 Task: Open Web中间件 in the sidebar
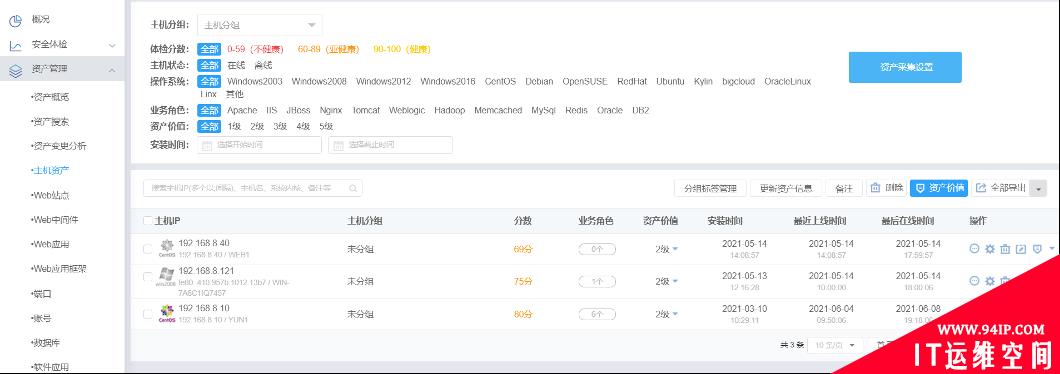[54, 220]
